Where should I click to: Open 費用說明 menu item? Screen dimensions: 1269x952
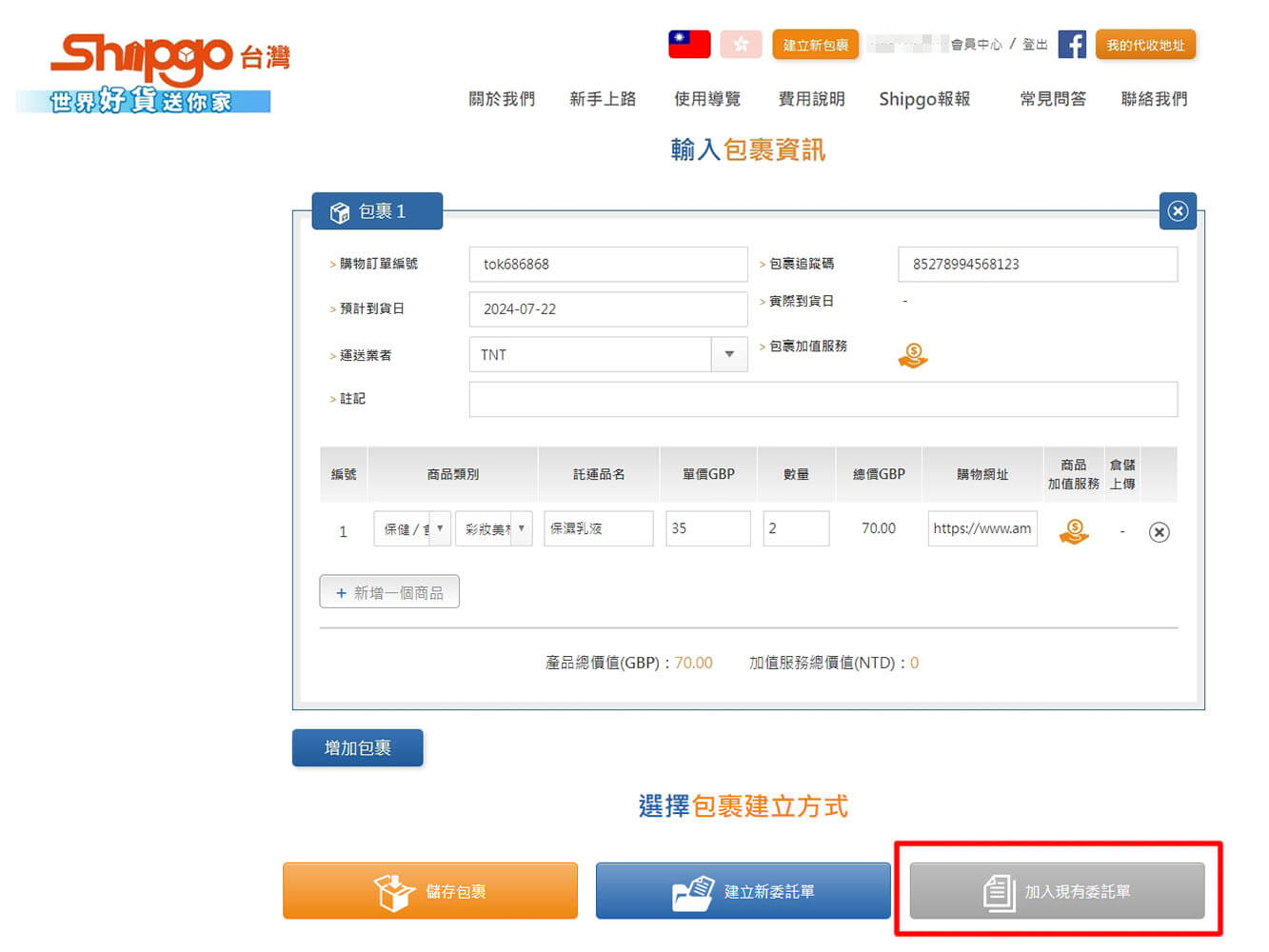[812, 99]
